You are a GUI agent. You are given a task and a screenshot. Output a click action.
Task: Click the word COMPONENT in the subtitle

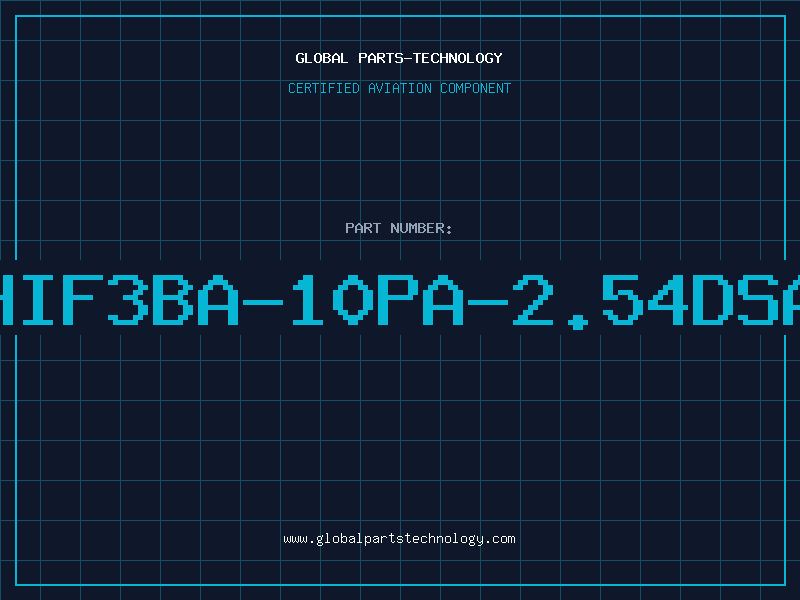click(476, 88)
